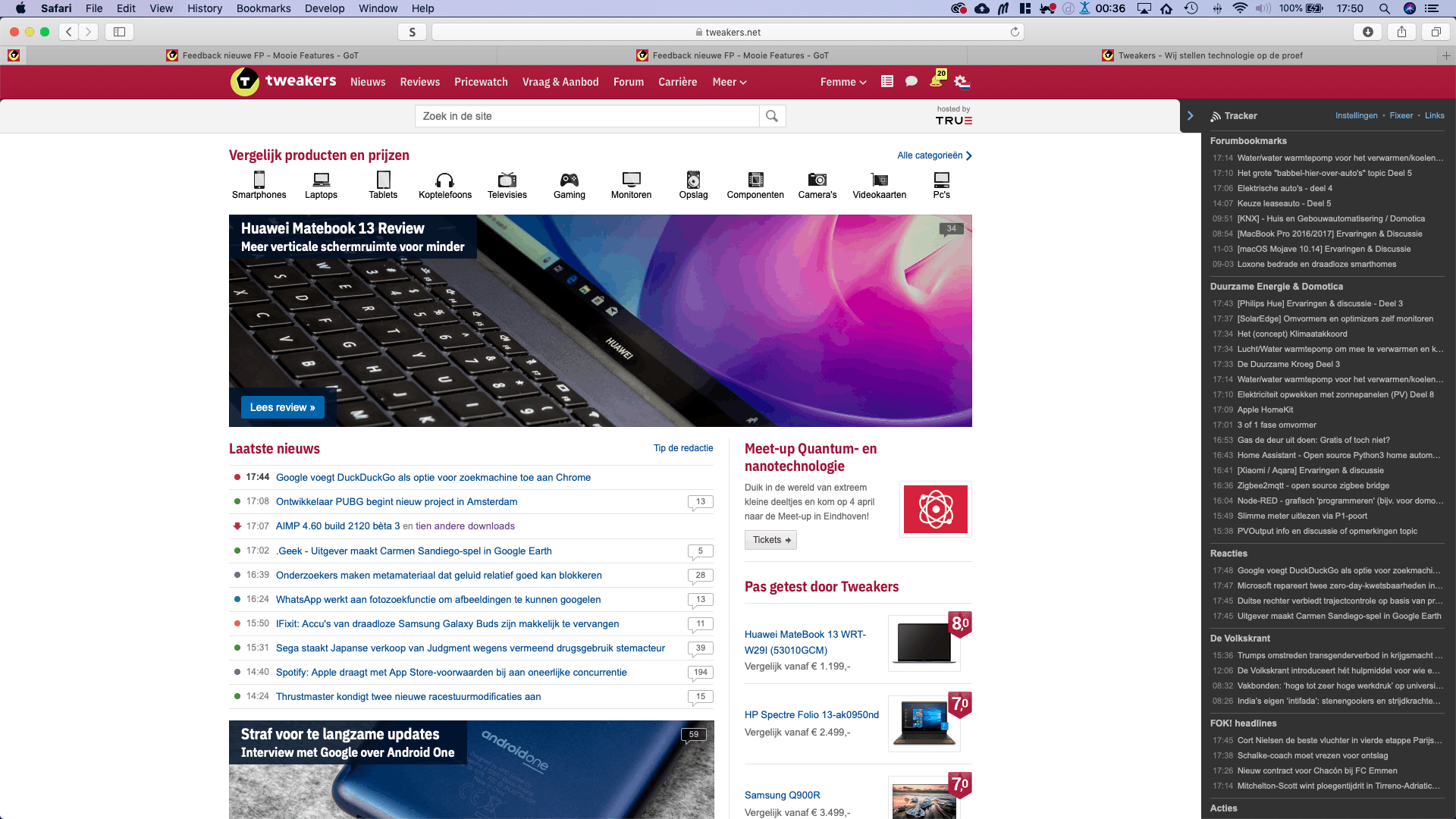Click Lees review button
This screenshot has height=819, width=1456.
(283, 407)
